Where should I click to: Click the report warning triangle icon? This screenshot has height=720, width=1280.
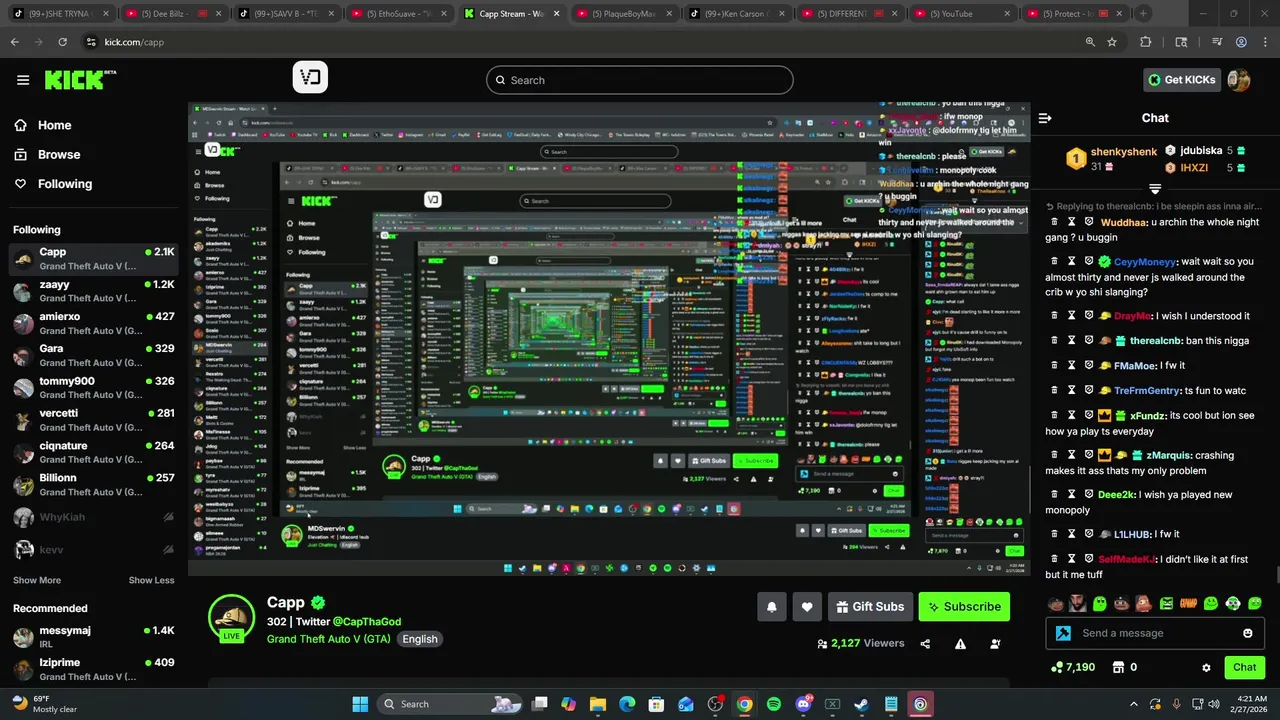960,644
